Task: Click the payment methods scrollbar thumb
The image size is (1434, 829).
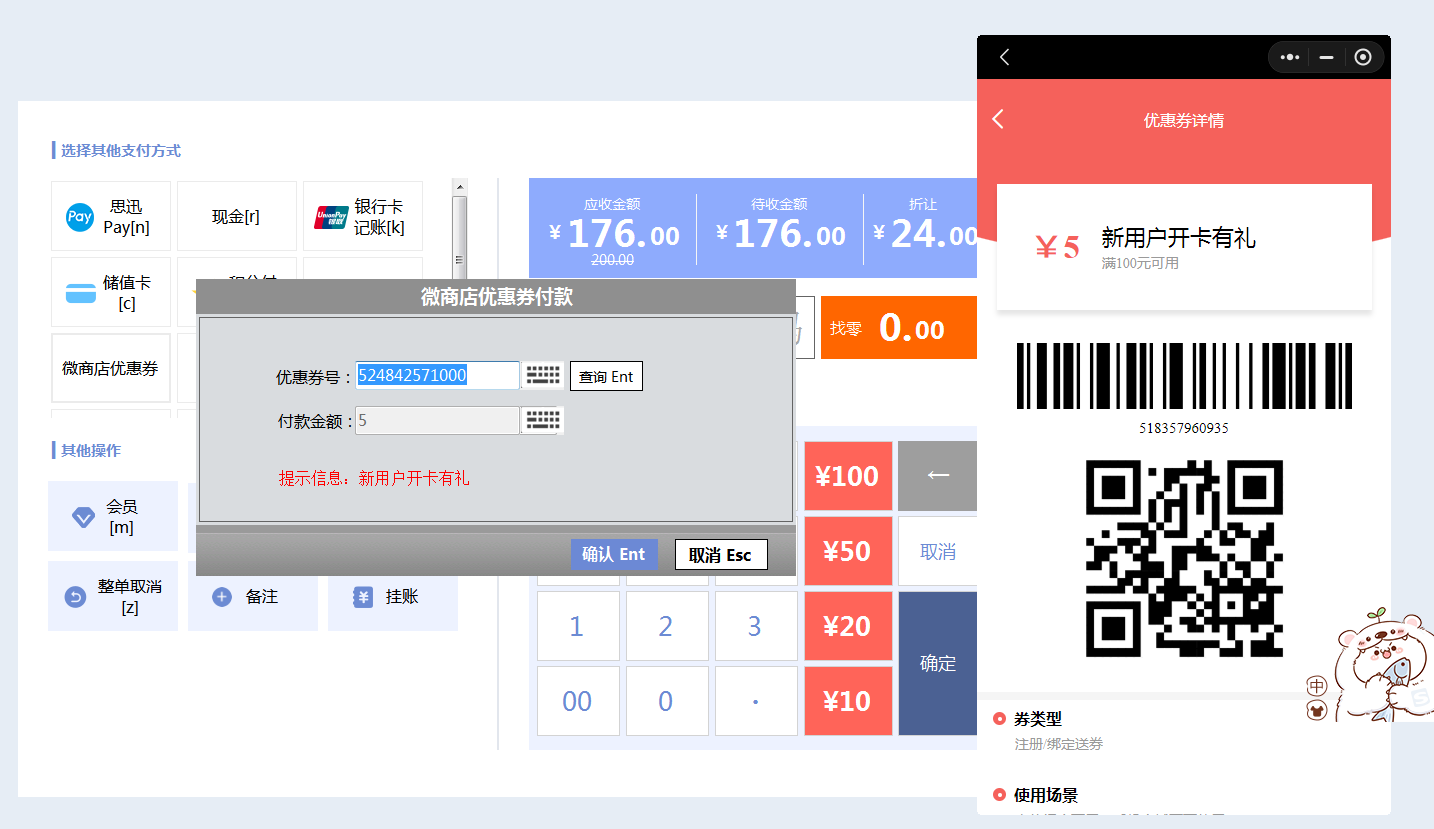Action: click(460, 236)
